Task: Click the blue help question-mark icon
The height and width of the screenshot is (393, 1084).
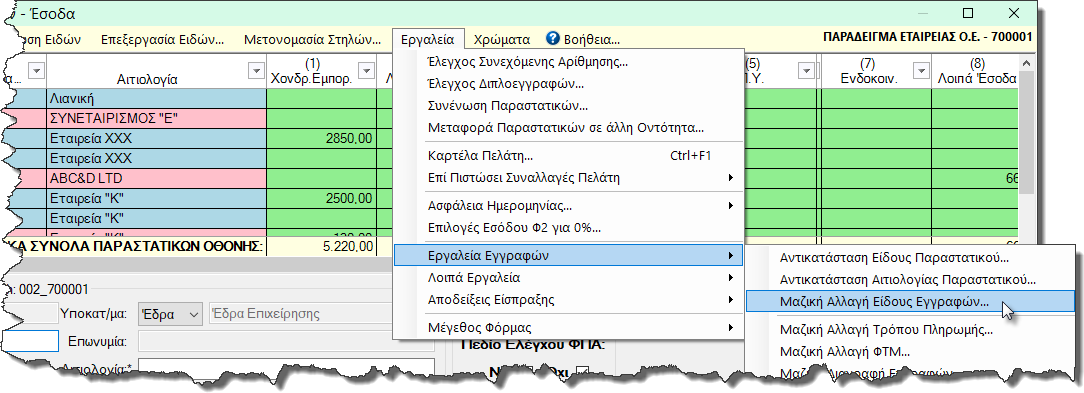Action: pyautogui.click(x=552, y=39)
